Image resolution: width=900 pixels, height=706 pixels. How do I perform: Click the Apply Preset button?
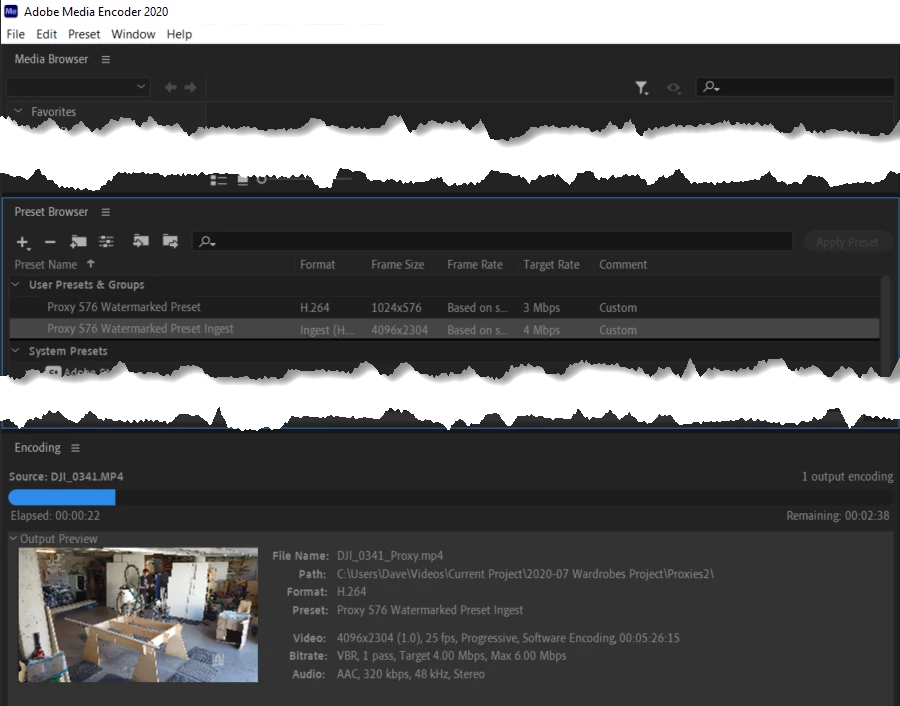847,242
